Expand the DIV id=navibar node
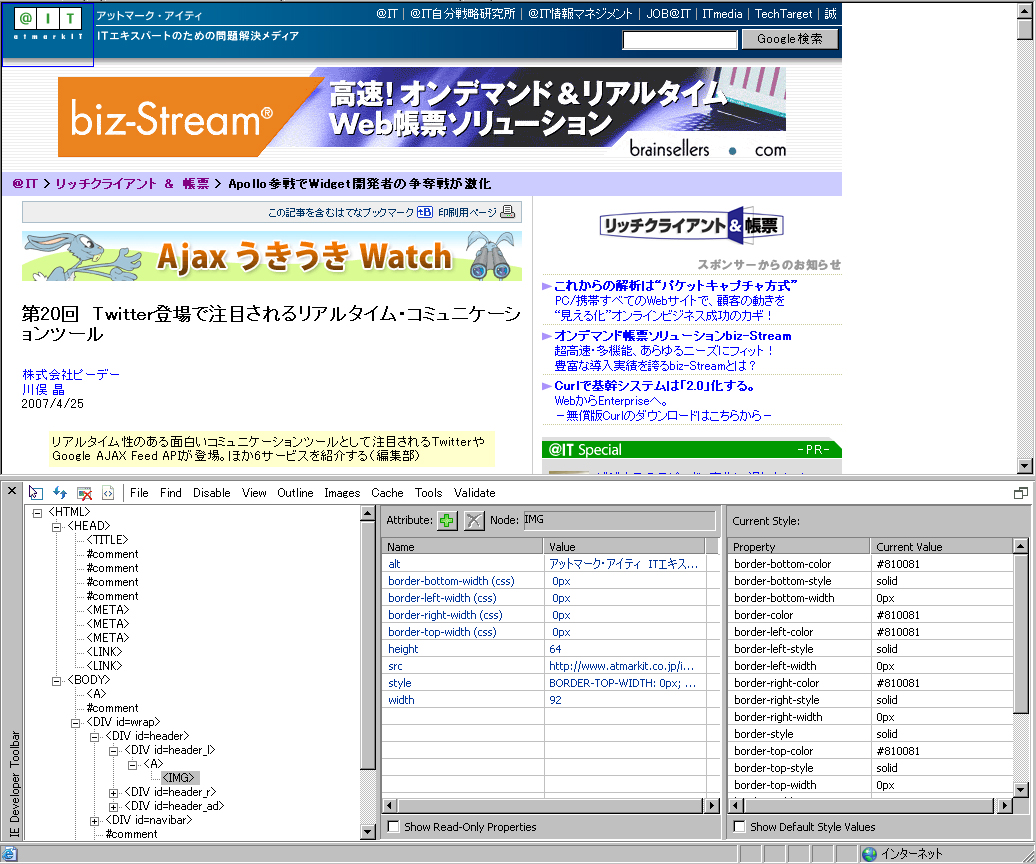 tap(94, 820)
